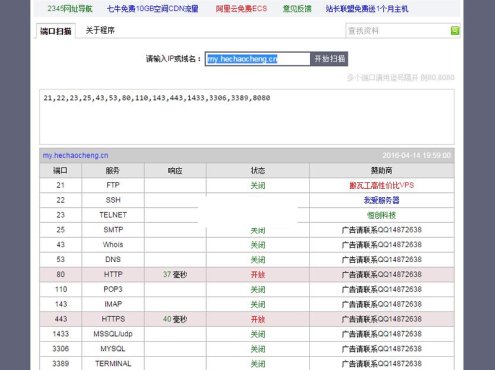Screen dimensions: 495x370
Task: Select the HTTPS service cell
Action: tap(113, 319)
